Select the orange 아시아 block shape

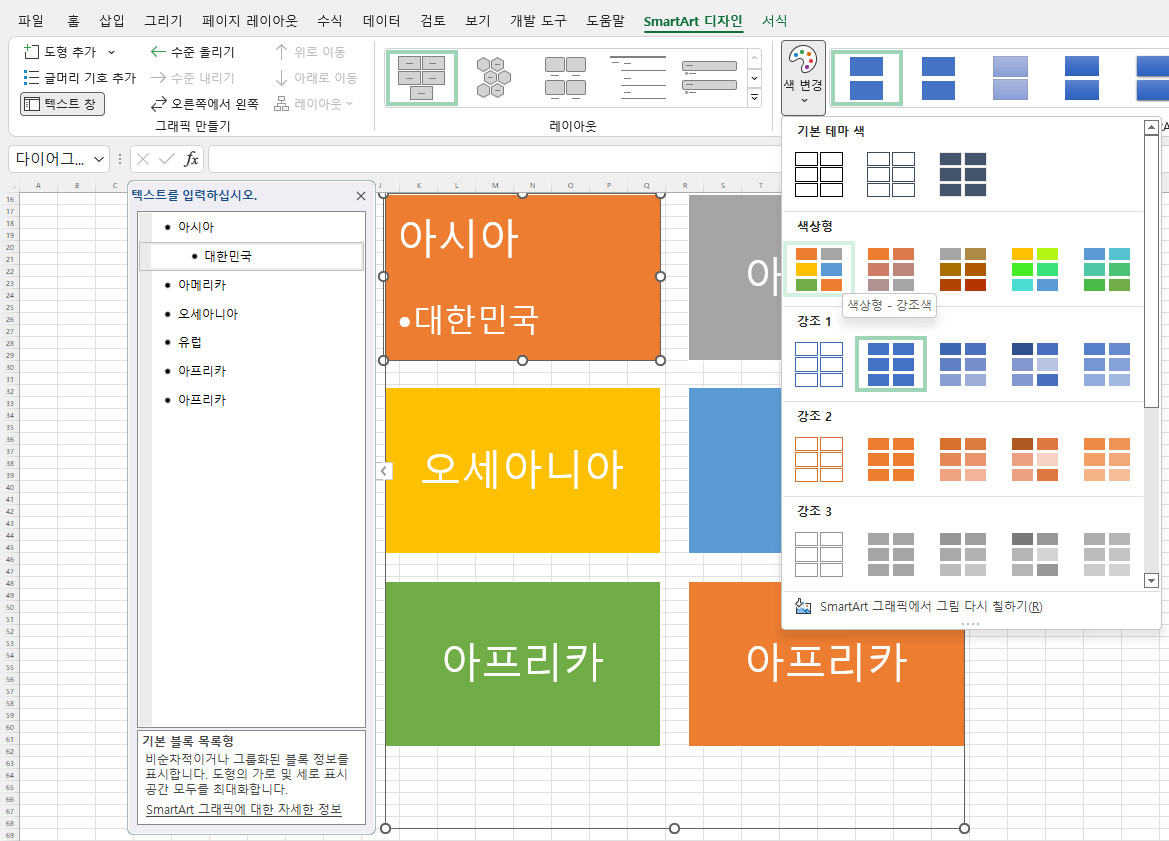pyautogui.click(x=523, y=277)
